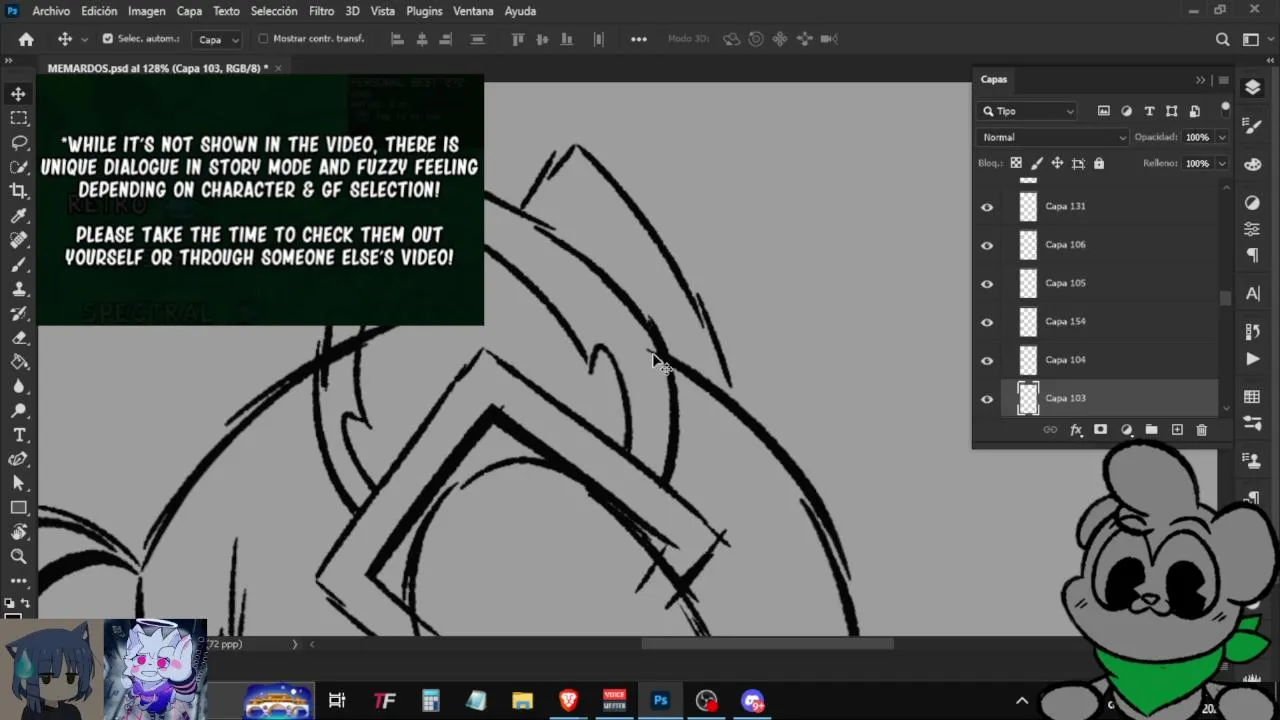
Task: Go to the Home screen icon
Action: click(26, 39)
